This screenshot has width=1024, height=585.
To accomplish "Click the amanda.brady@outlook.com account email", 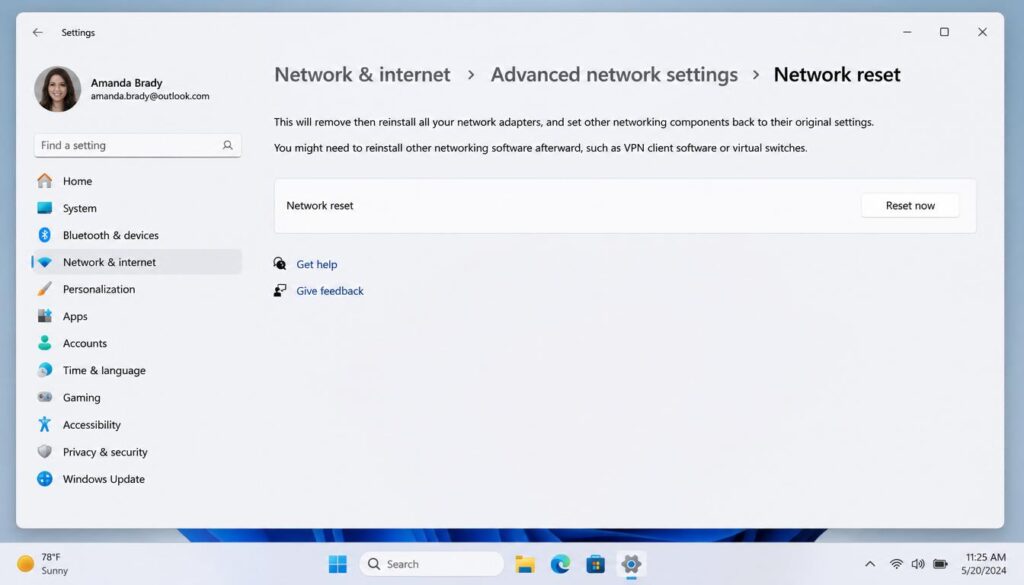I will (150, 96).
